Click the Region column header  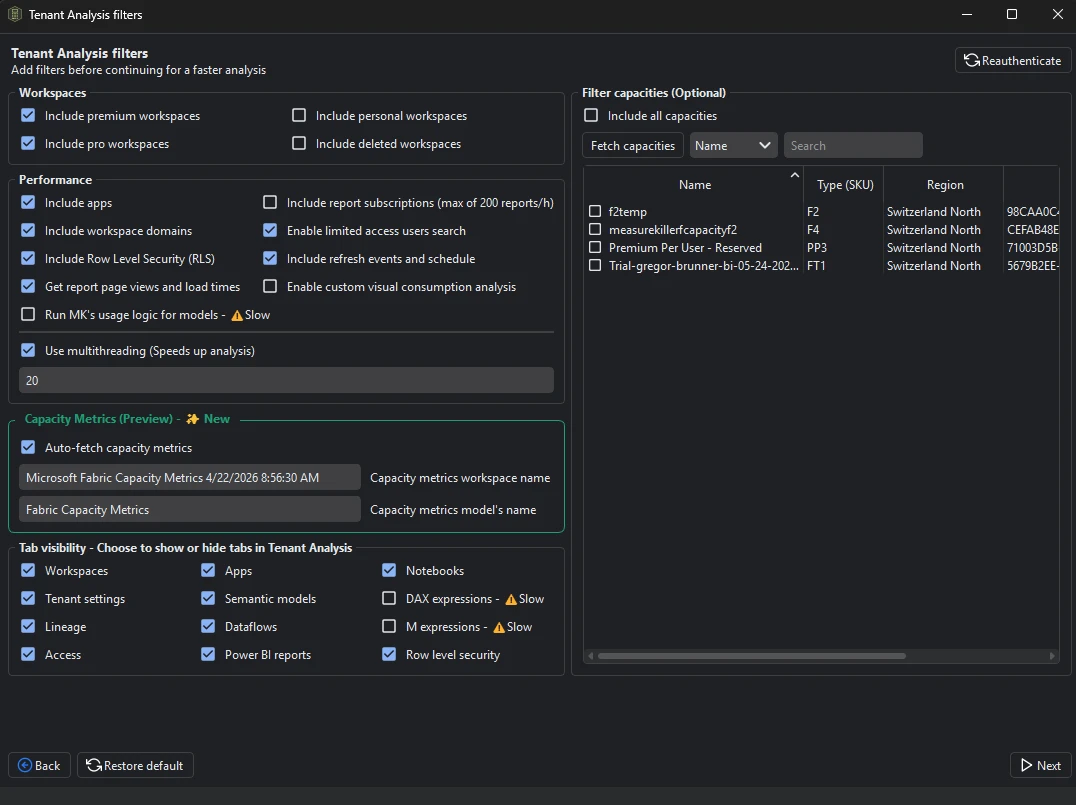click(x=944, y=185)
